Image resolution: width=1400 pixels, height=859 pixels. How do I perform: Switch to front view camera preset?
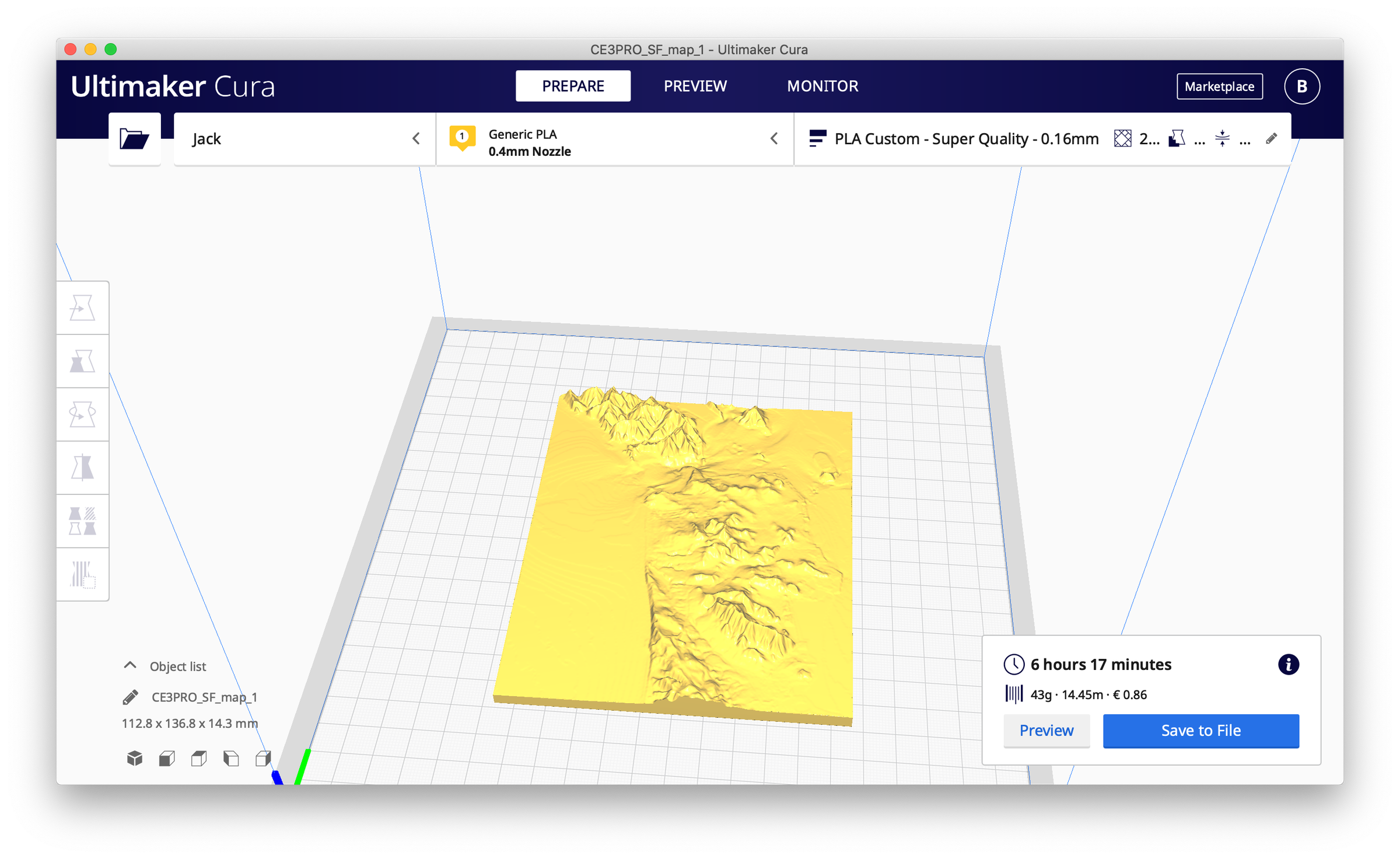point(166,759)
